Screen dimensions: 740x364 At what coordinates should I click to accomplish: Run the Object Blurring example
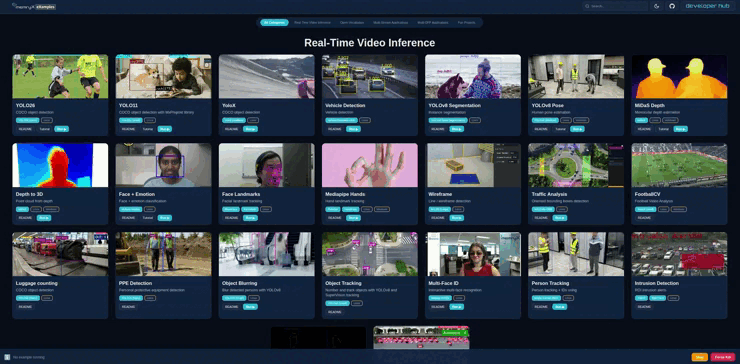point(250,306)
